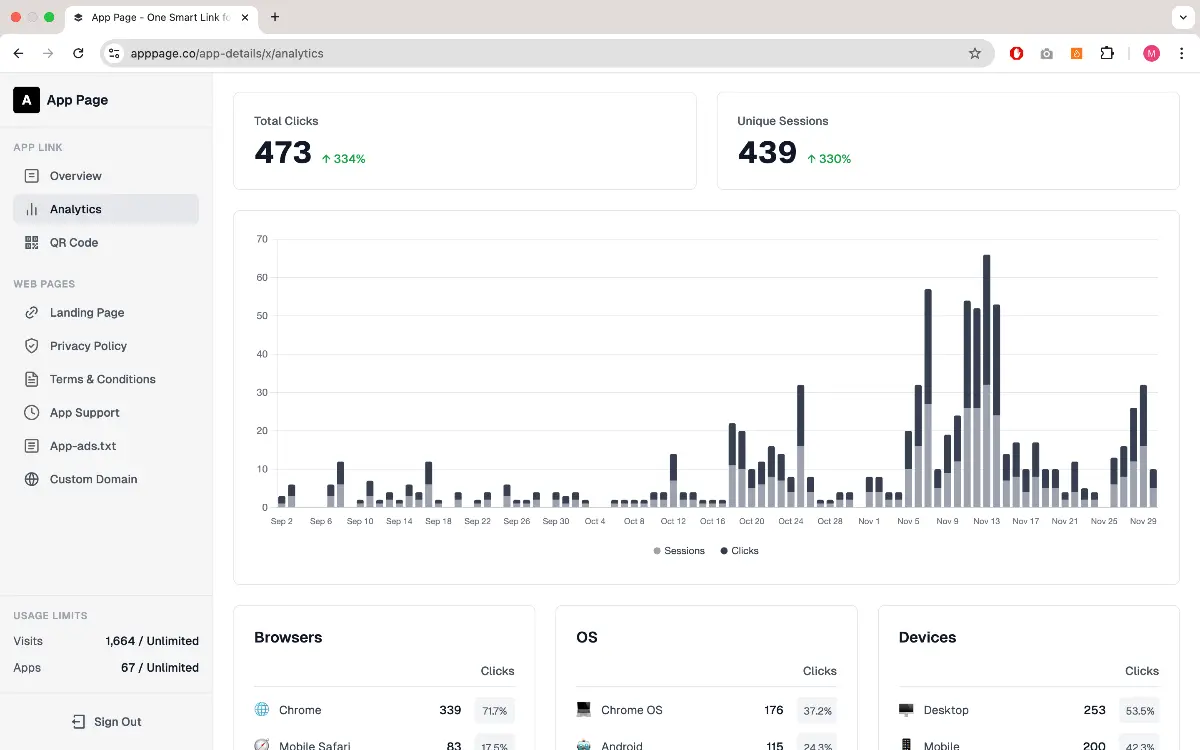1200x750 pixels.
Task: Click the Nov 13 peak bar
Action: click(x=987, y=380)
